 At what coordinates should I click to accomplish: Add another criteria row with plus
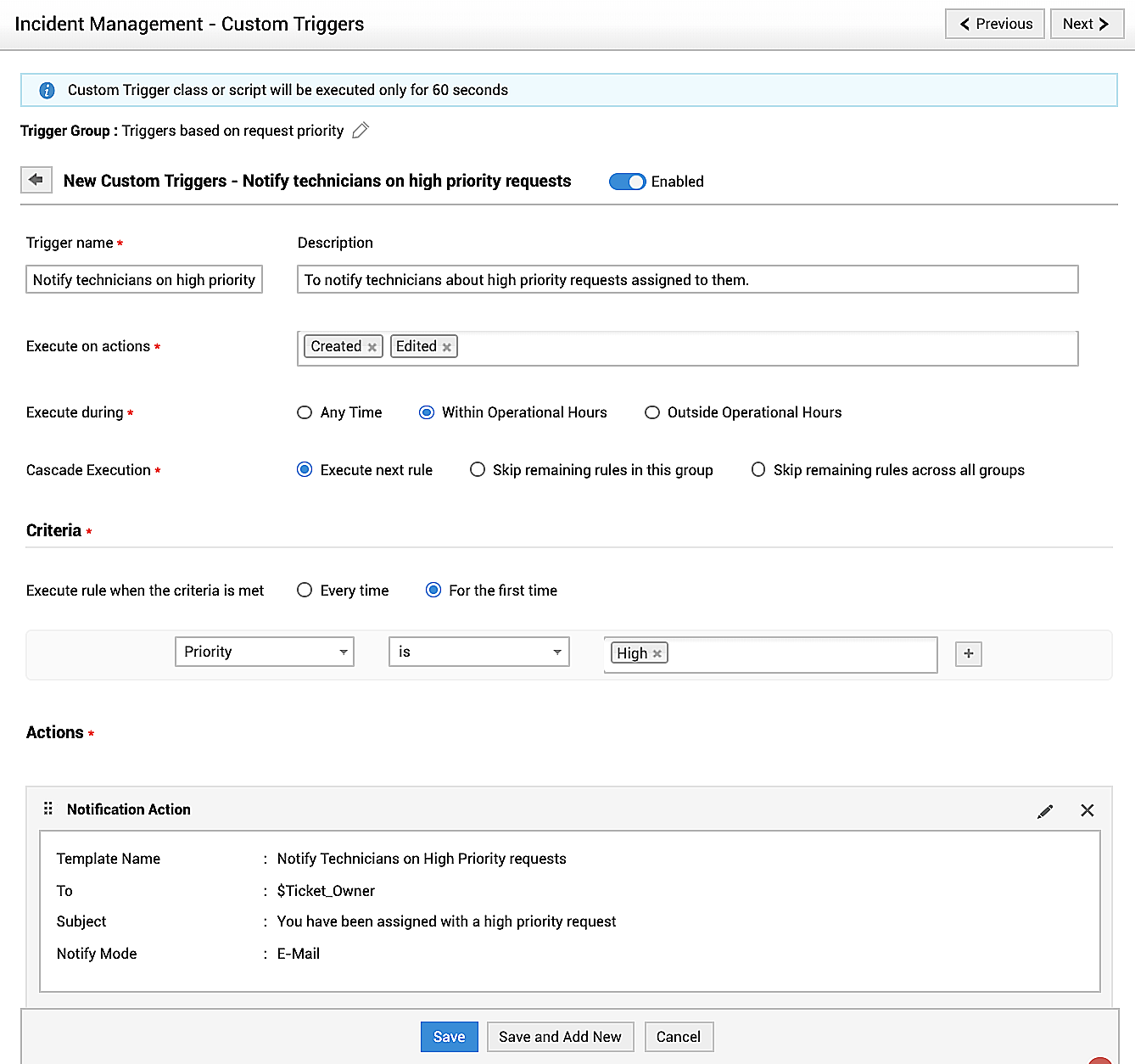click(968, 653)
